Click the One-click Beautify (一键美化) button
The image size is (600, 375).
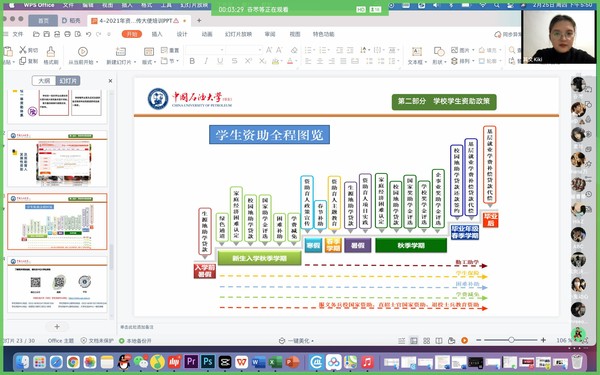tap(296, 341)
